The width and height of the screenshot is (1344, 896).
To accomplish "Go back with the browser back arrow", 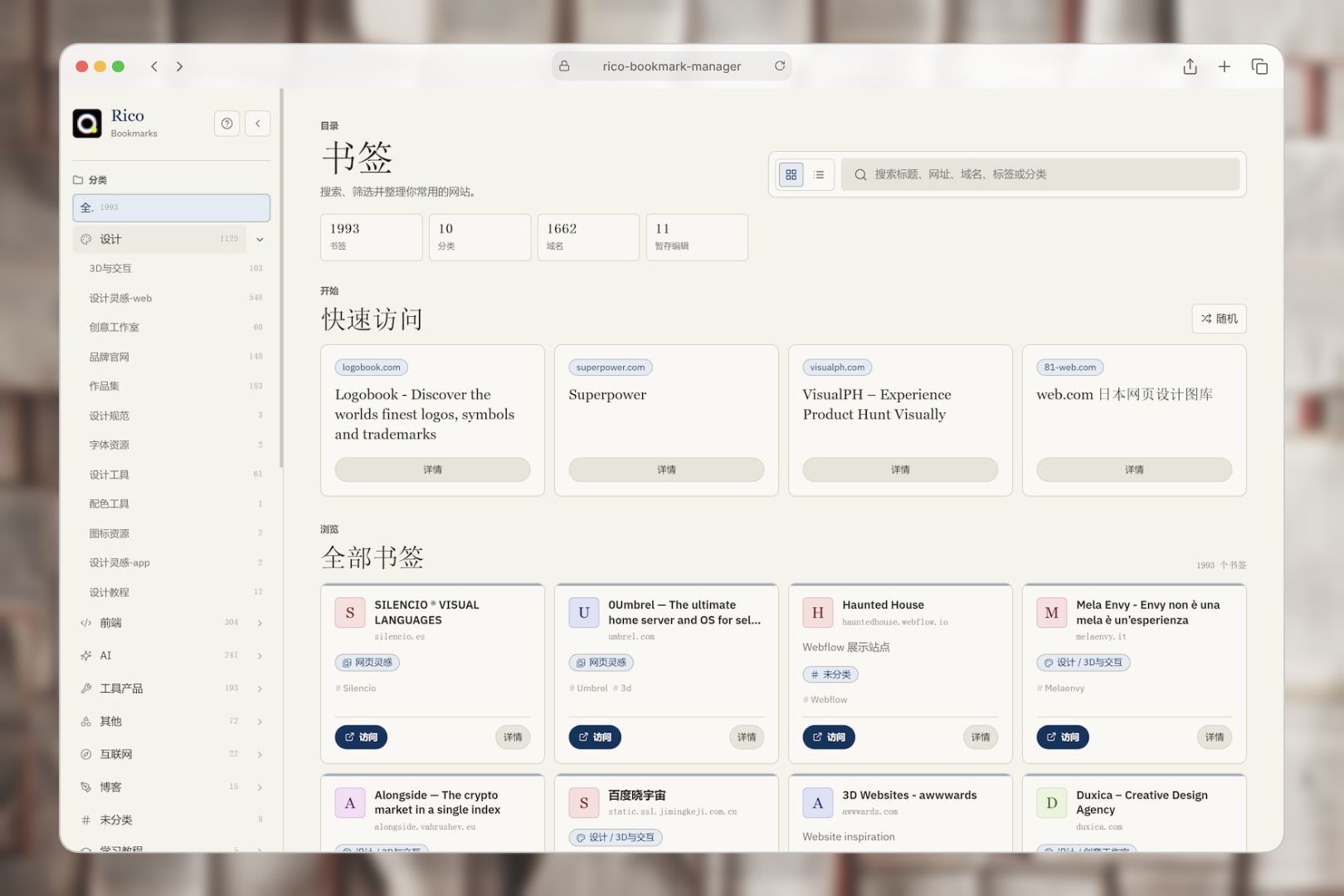I will pos(154,66).
